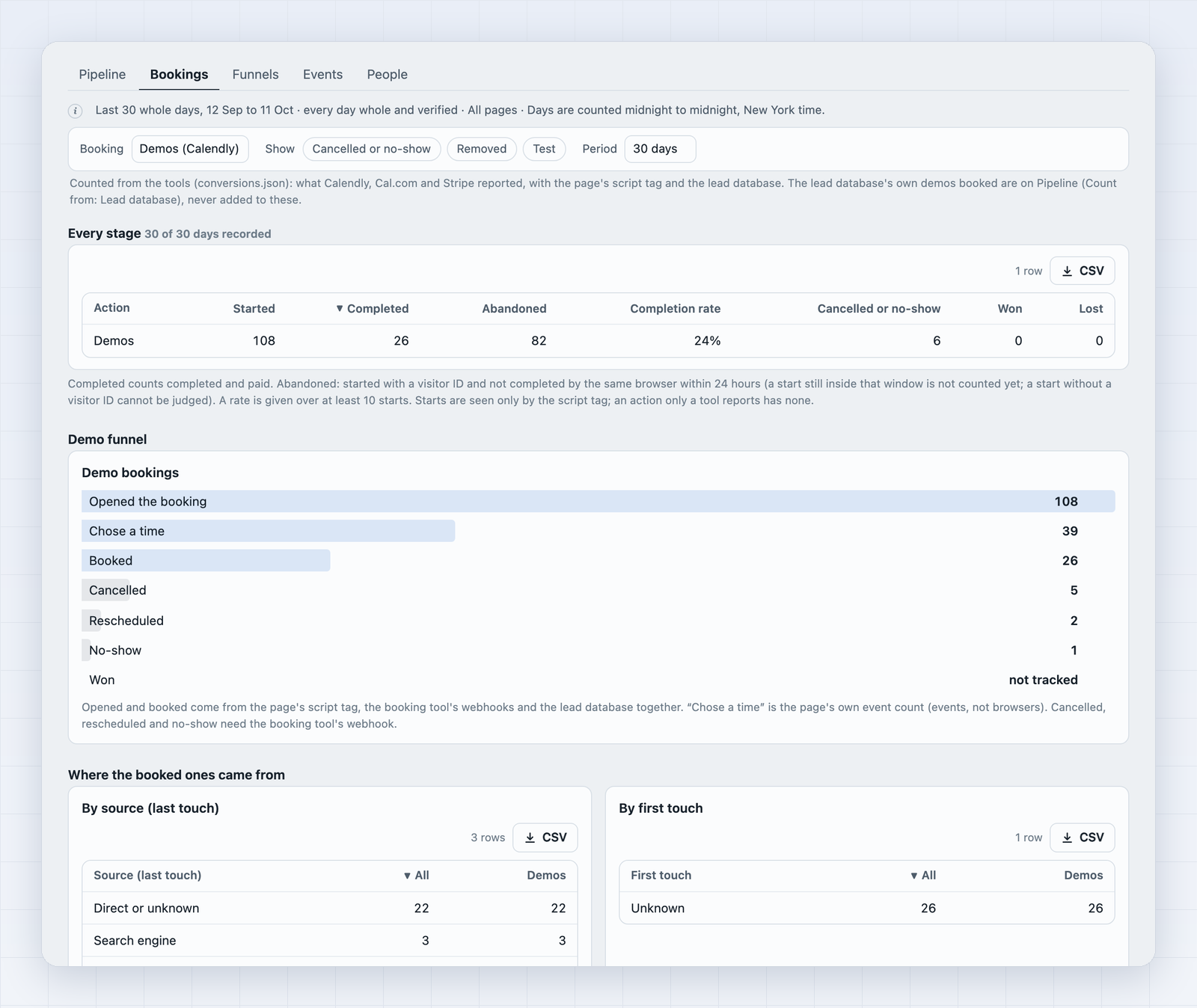Click the download icon in By first touch CSV button

coord(1068,838)
